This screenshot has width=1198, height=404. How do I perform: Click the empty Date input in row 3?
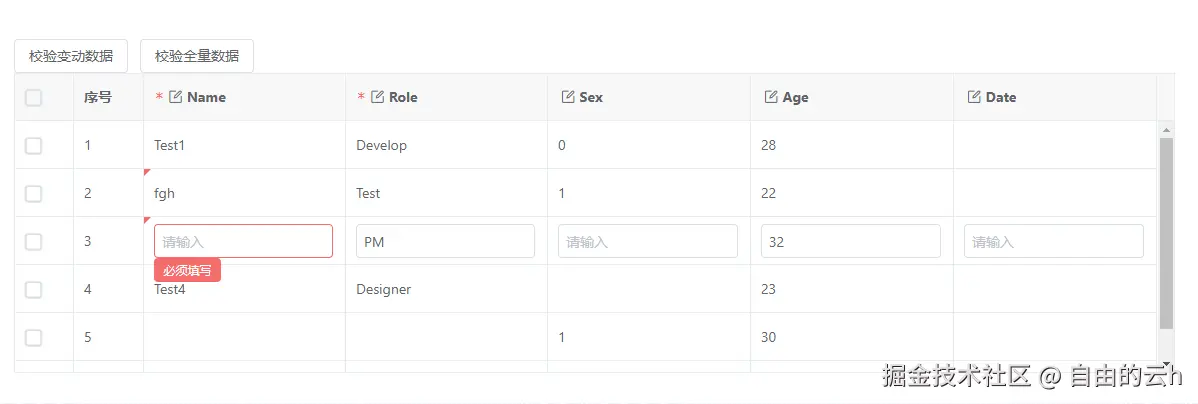(1053, 241)
